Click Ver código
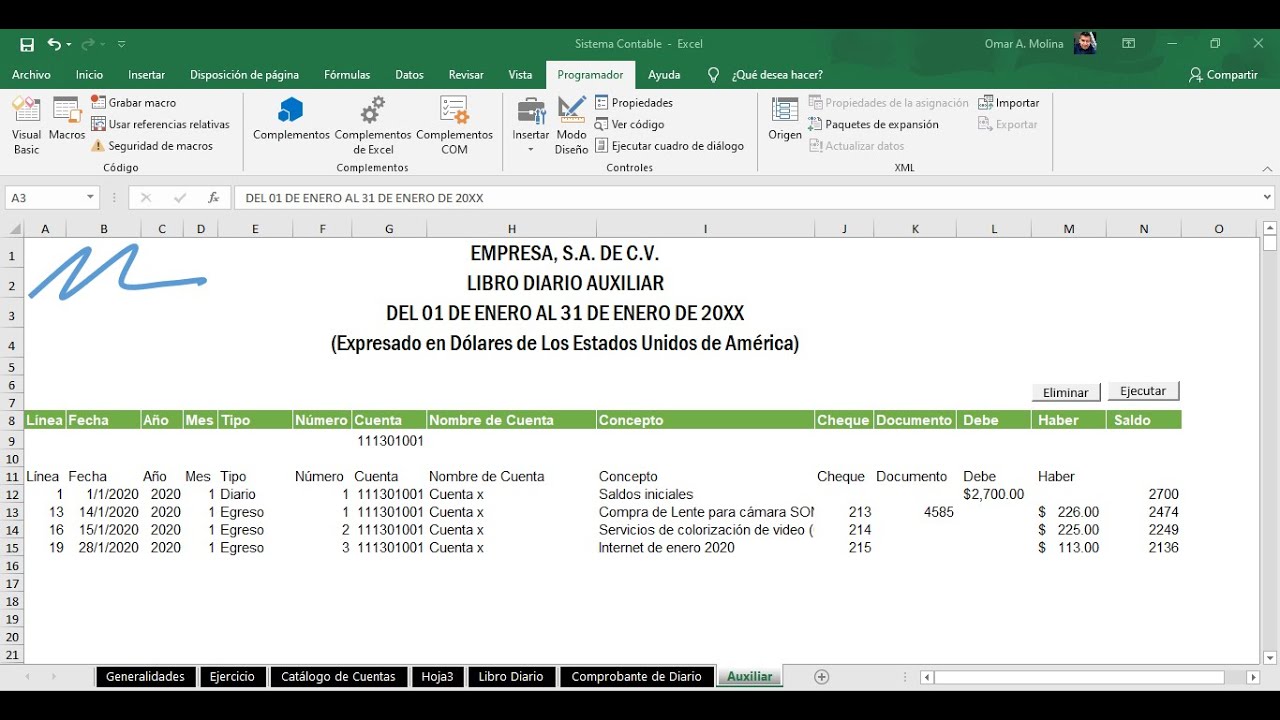Image resolution: width=1280 pixels, height=720 pixels. click(630, 124)
